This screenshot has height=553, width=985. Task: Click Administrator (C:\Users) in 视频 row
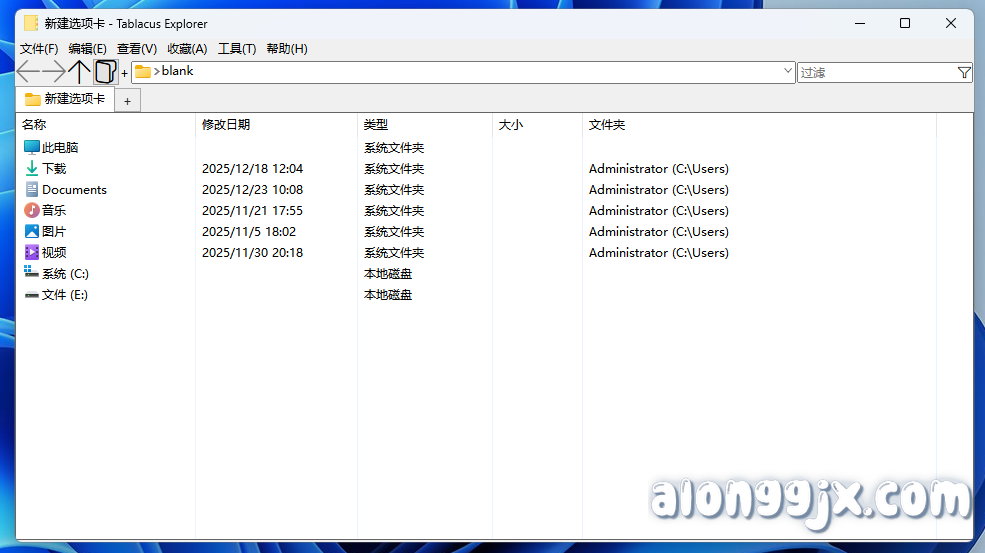659,253
